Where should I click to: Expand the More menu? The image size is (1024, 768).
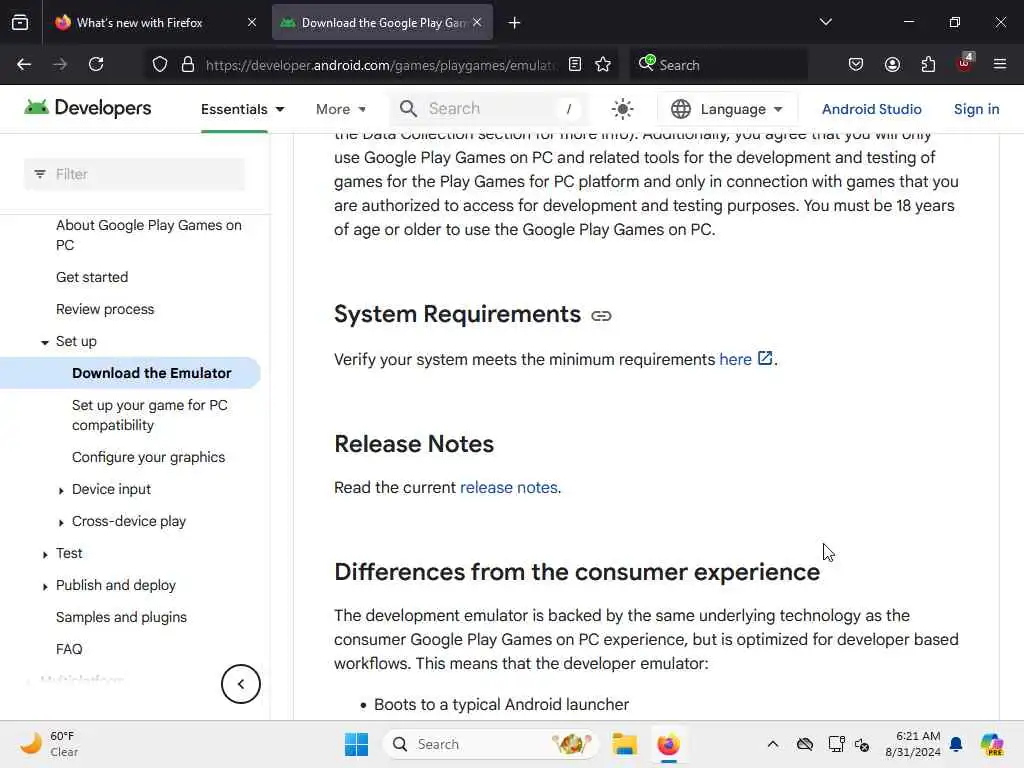pos(341,109)
